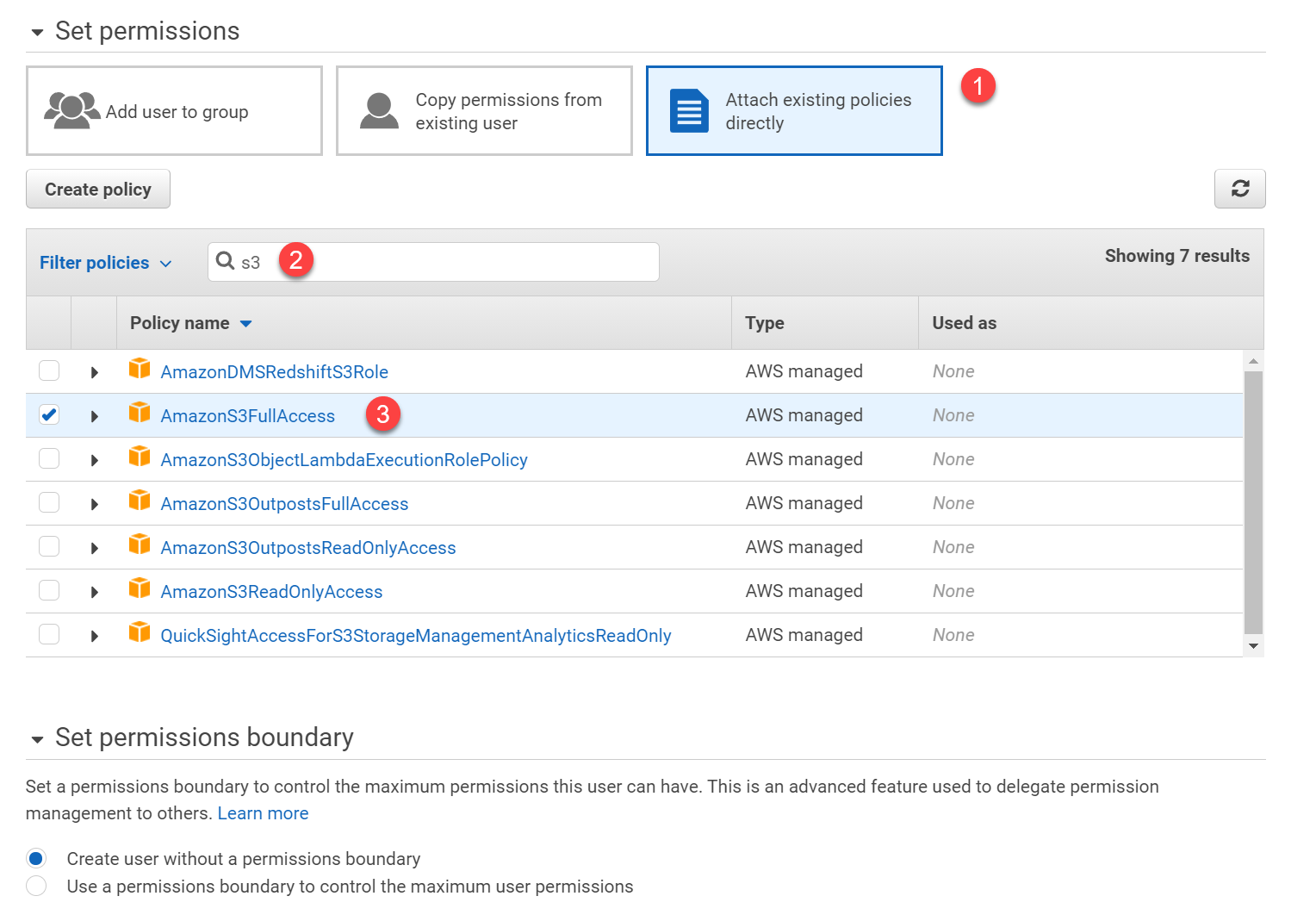Click the scrollbar up arrow in policy list
Image resolution: width=1316 pixels, height=921 pixels.
1253,360
